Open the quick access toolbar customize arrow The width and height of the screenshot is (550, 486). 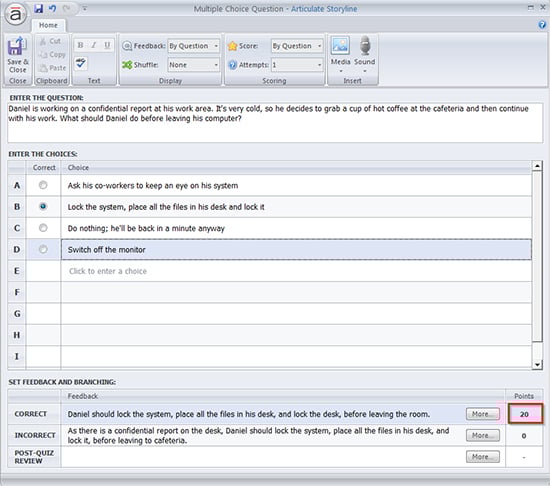pos(85,8)
